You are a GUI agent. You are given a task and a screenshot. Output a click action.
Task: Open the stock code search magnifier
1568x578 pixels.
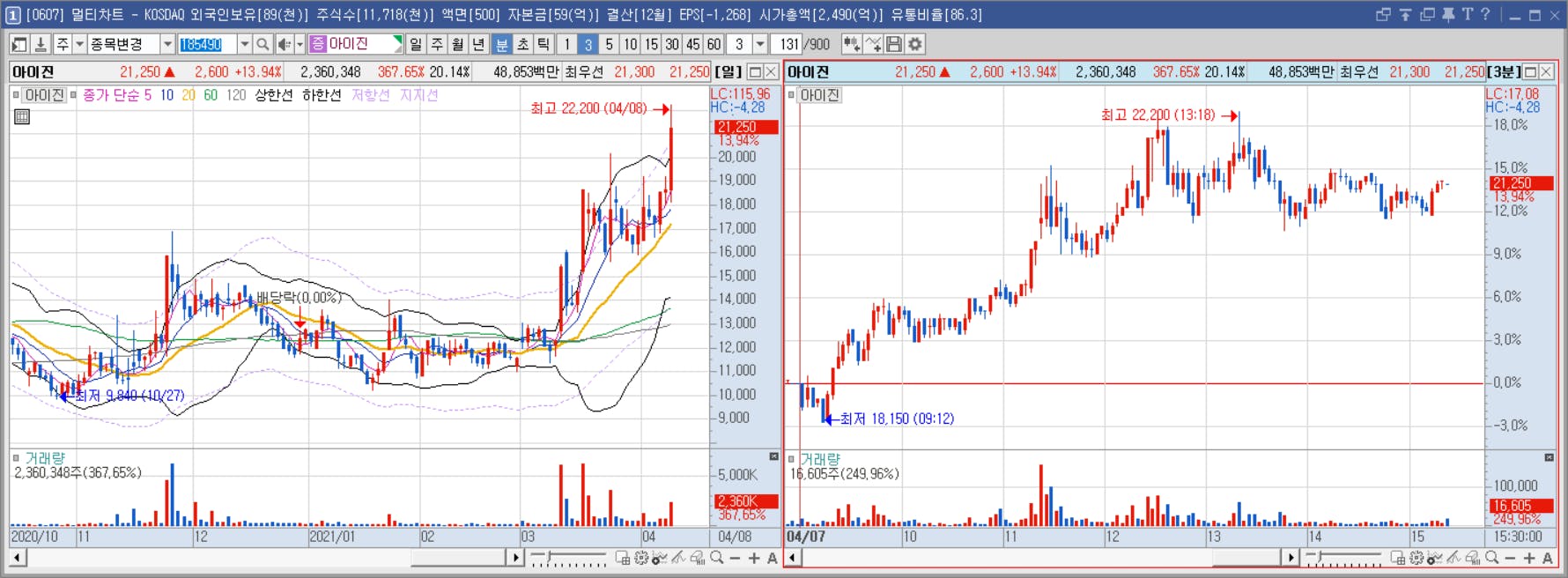click(263, 44)
